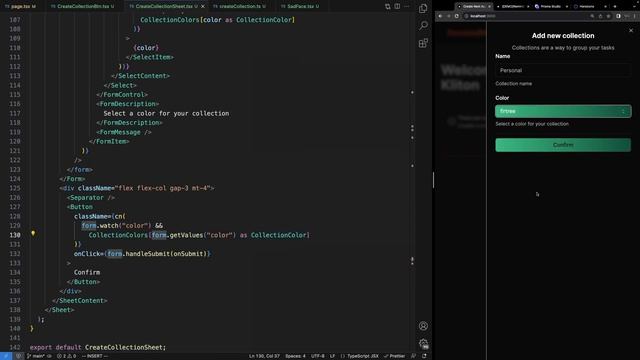Open the Manage gear icon in VS Code
640x360 pixels.
tap(423, 343)
